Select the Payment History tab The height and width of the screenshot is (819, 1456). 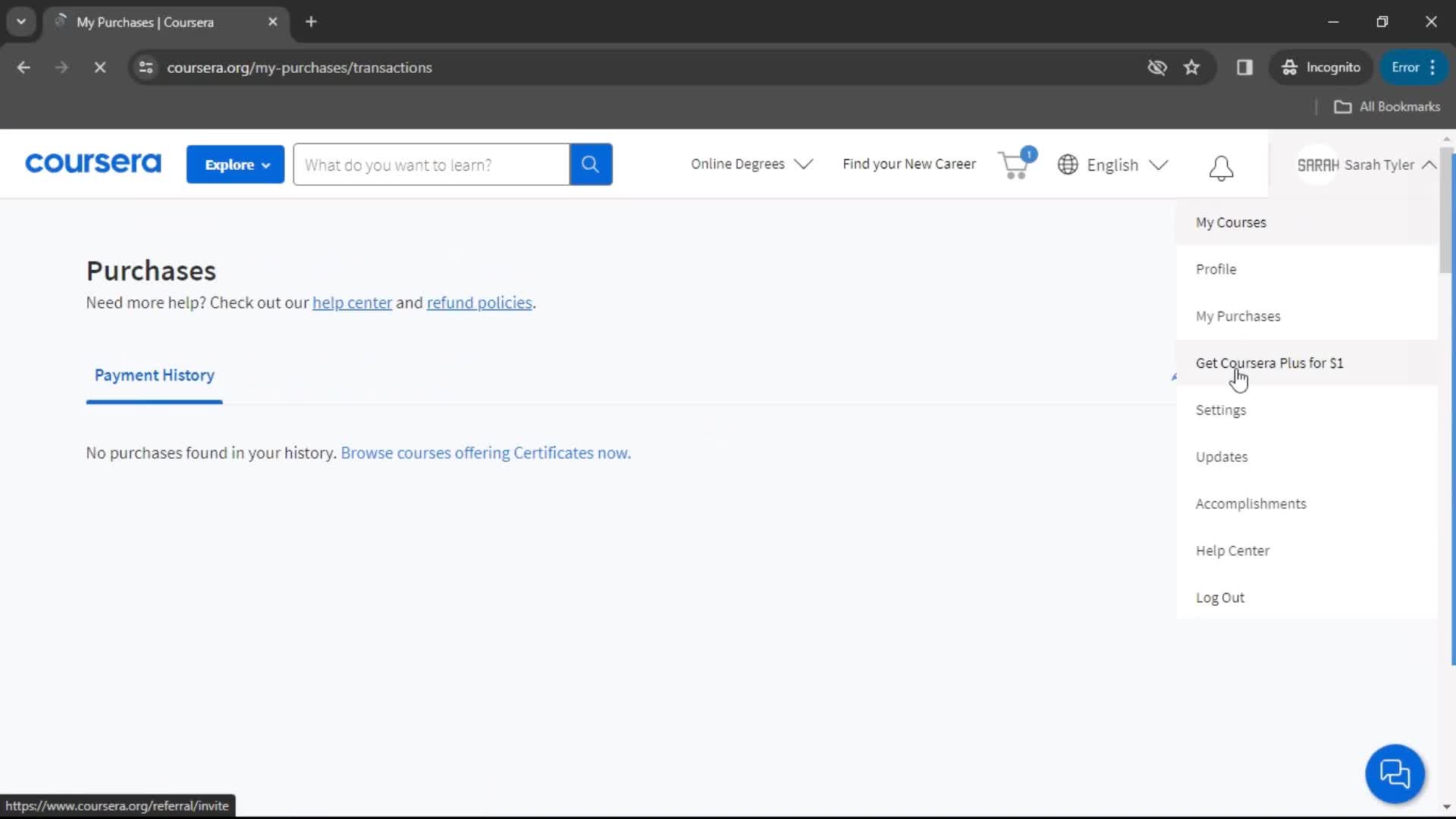point(154,375)
